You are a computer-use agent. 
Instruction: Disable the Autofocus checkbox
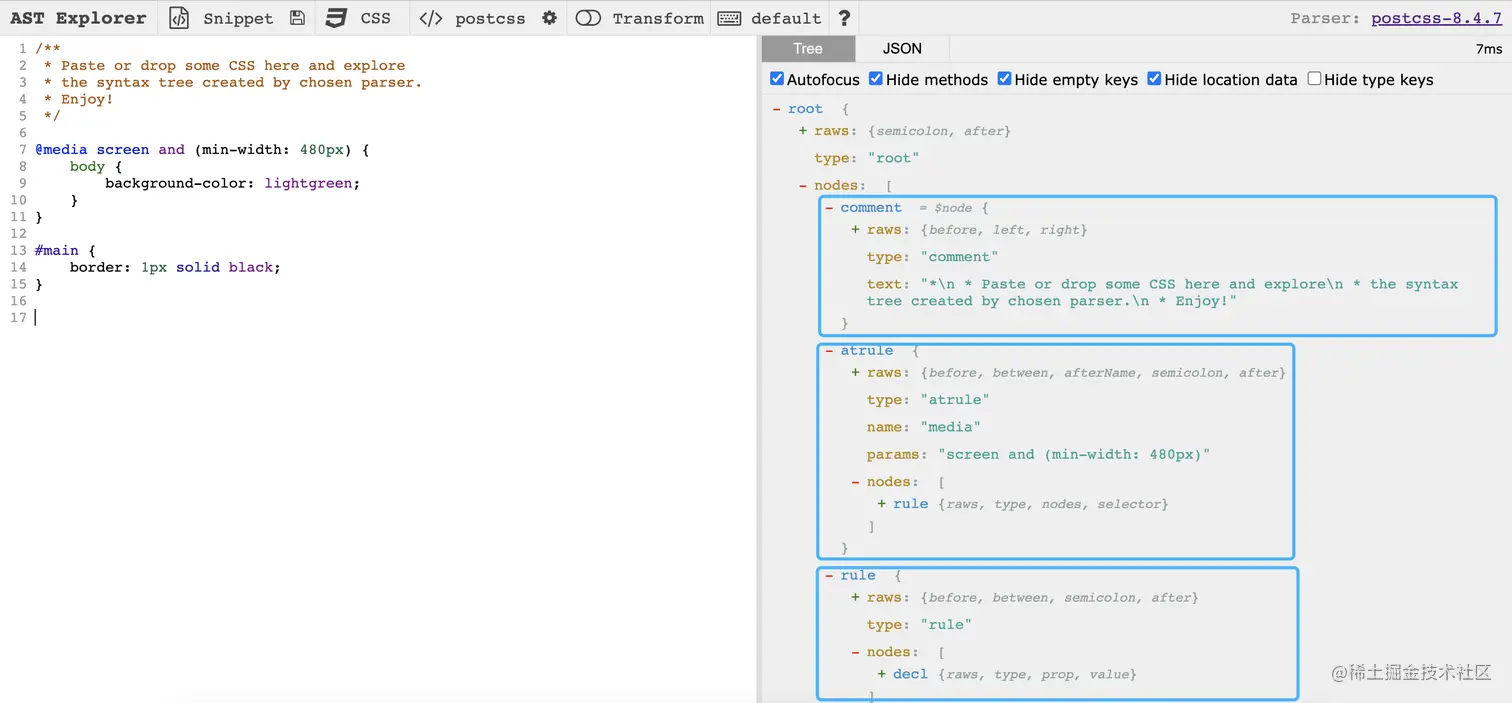(x=778, y=78)
